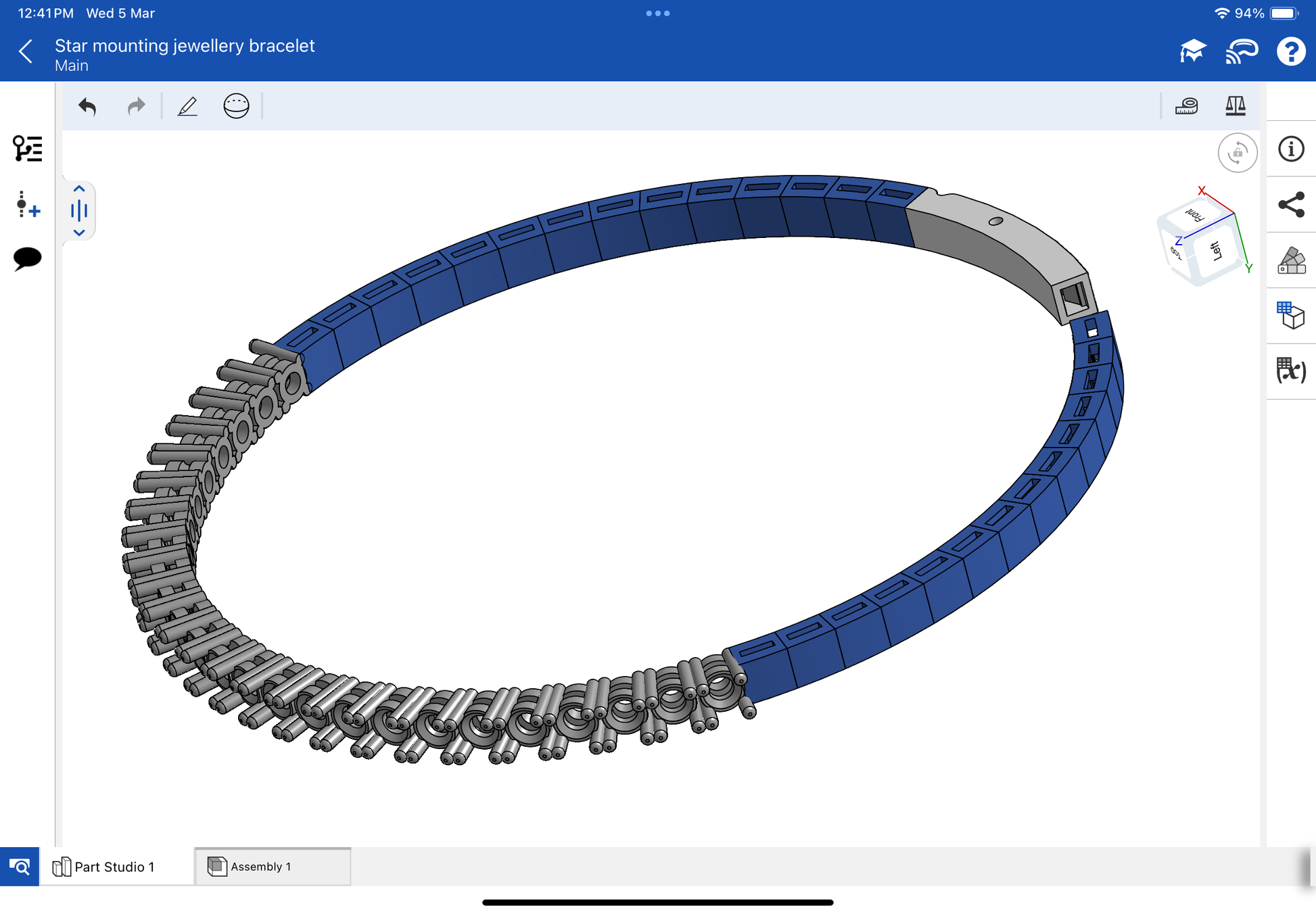Open the tab manager search icon
This screenshot has height=914, width=1316.
[x=20, y=867]
